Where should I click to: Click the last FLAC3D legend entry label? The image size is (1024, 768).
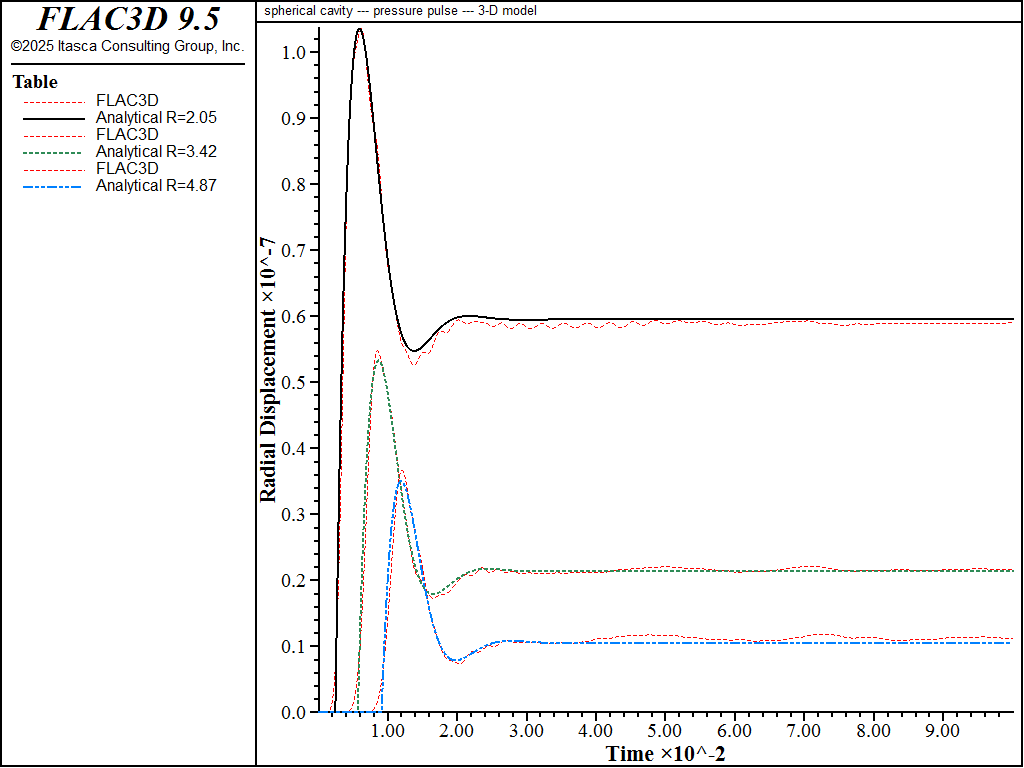coord(127,168)
